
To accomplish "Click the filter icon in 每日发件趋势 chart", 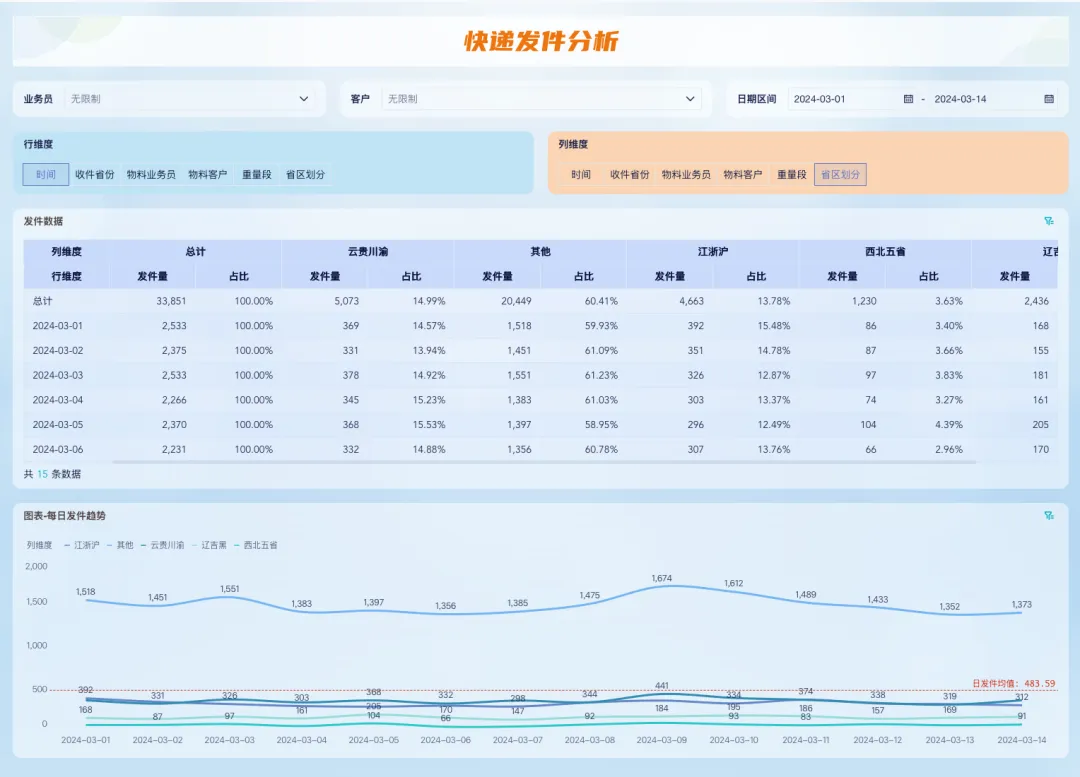I will (1049, 516).
